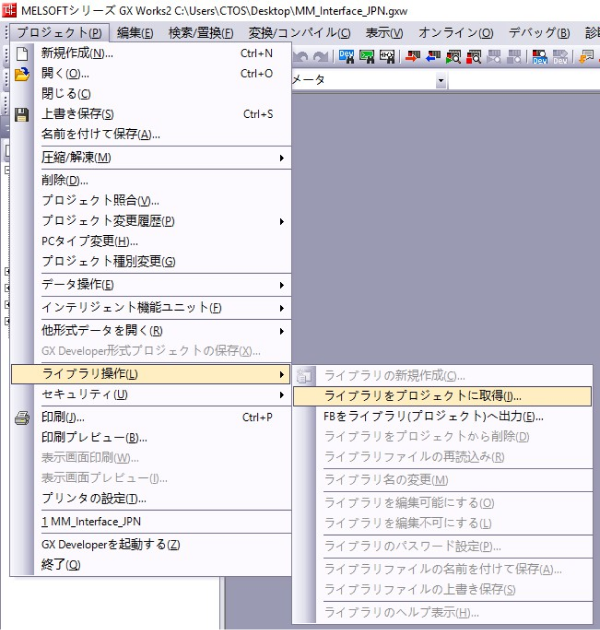Image resolution: width=600 pixels, height=630 pixels.
Task: Open the 表示(V) menu
Action: 384,33
